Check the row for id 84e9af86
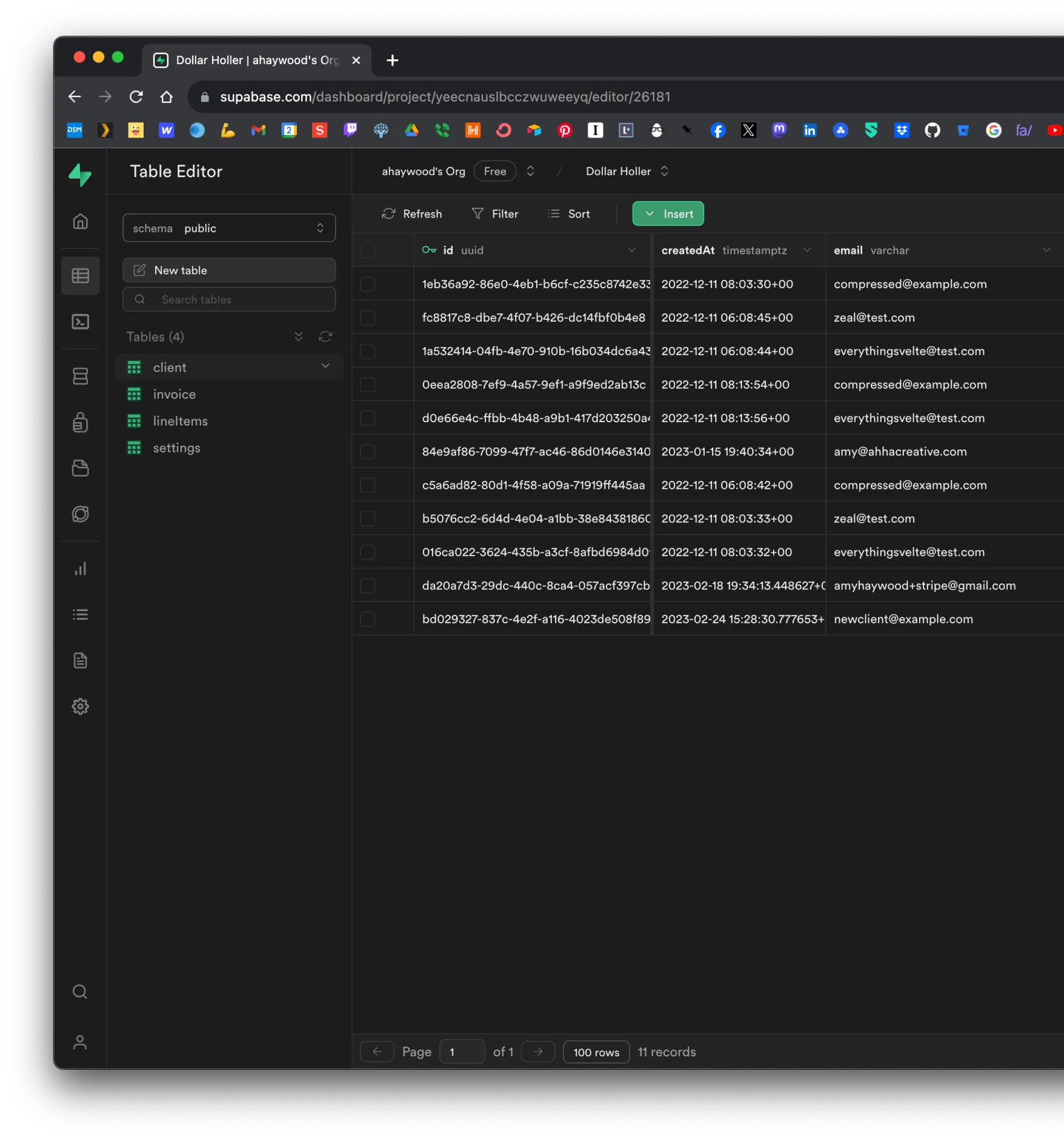 (x=368, y=451)
